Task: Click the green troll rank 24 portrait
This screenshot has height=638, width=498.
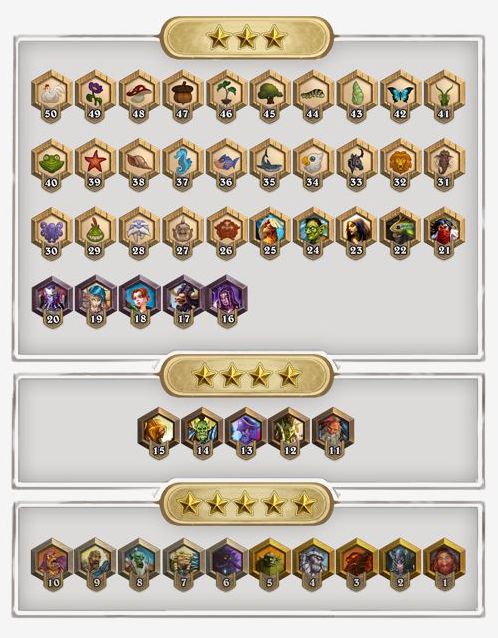Action: click(x=313, y=233)
